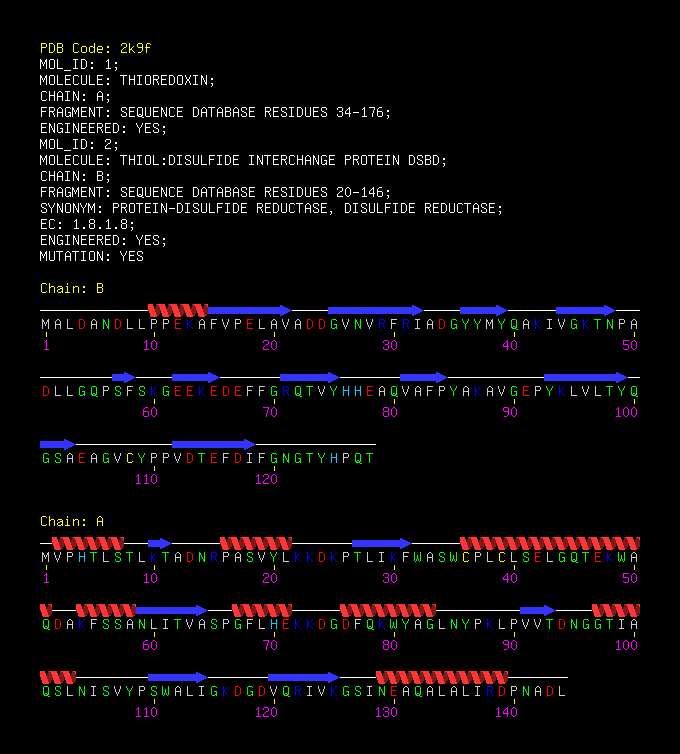The image size is (680, 754).
Task: Select Chain B strand arrow above YYMY
Action: [483, 310]
